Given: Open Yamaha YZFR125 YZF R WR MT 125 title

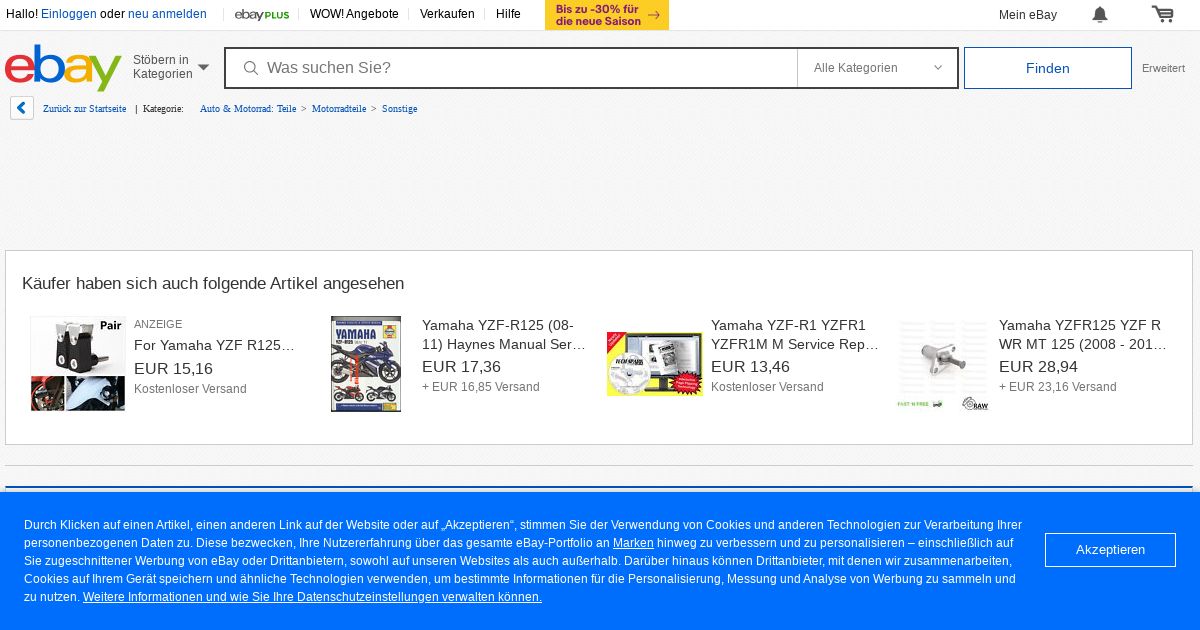Looking at the screenshot, I should point(1083,335).
